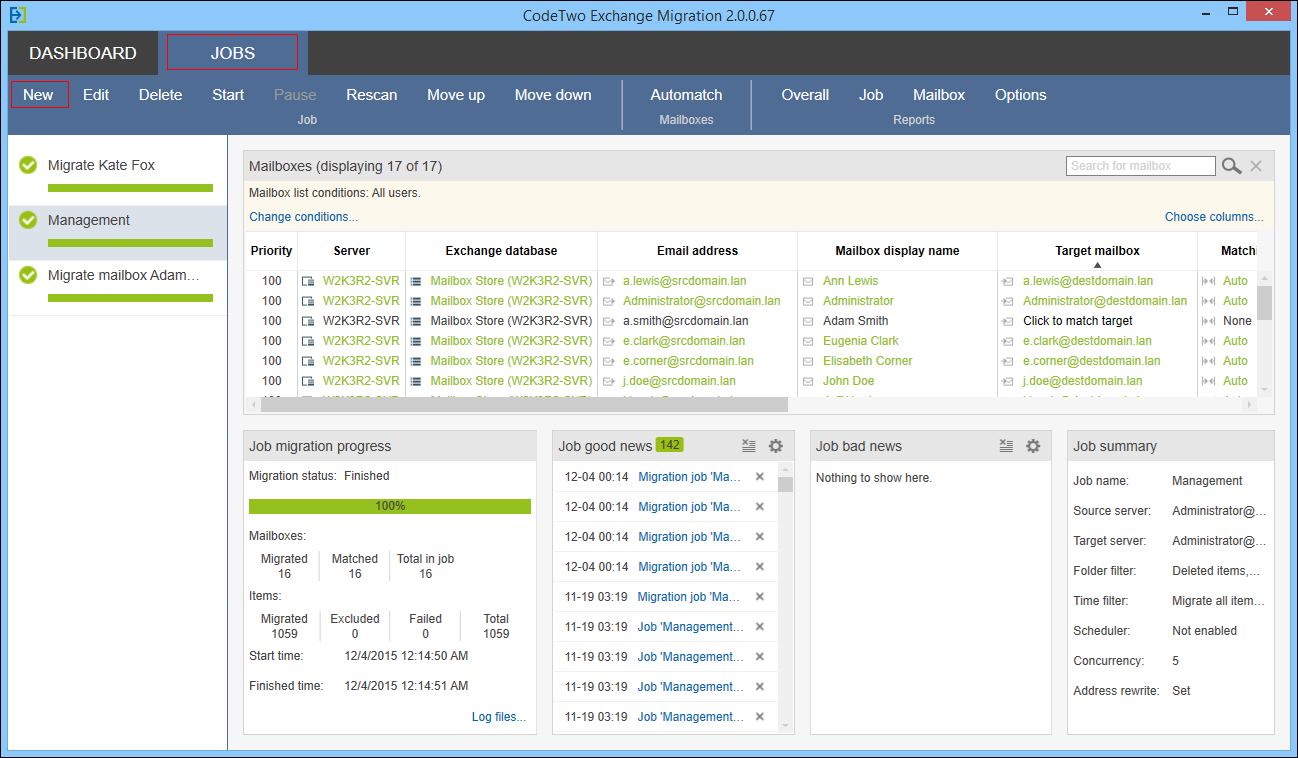Click clear list icon in Job good news
Image resolution: width=1298 pixels, height=758 pixels.
coord(748,446)
